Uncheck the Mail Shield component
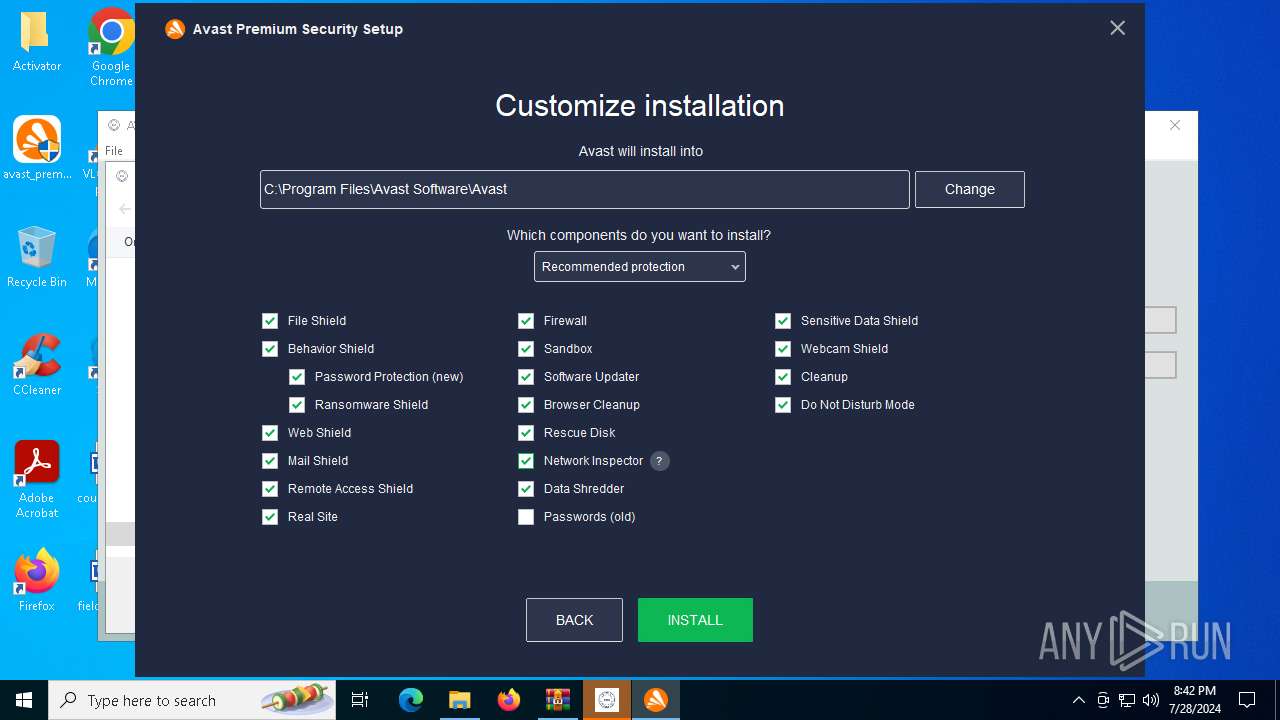 tap(270, 461)
